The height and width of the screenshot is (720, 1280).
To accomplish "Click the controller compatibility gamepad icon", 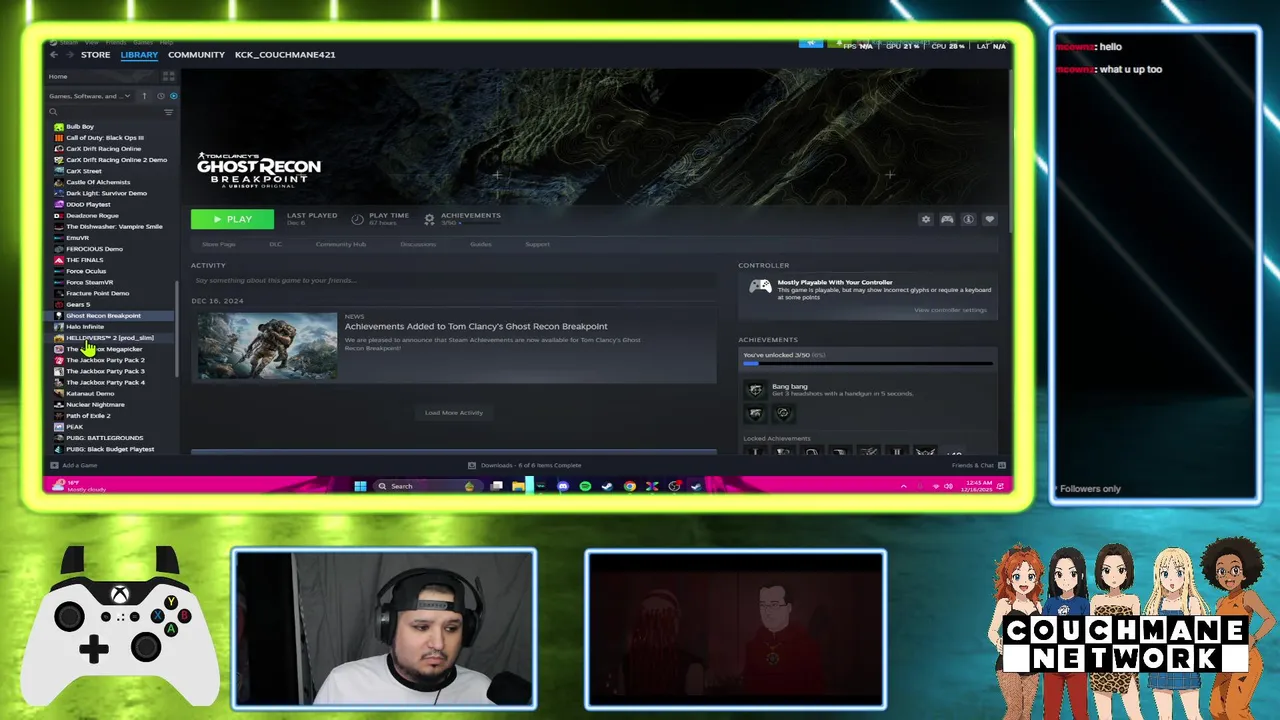I will (760, 287).
